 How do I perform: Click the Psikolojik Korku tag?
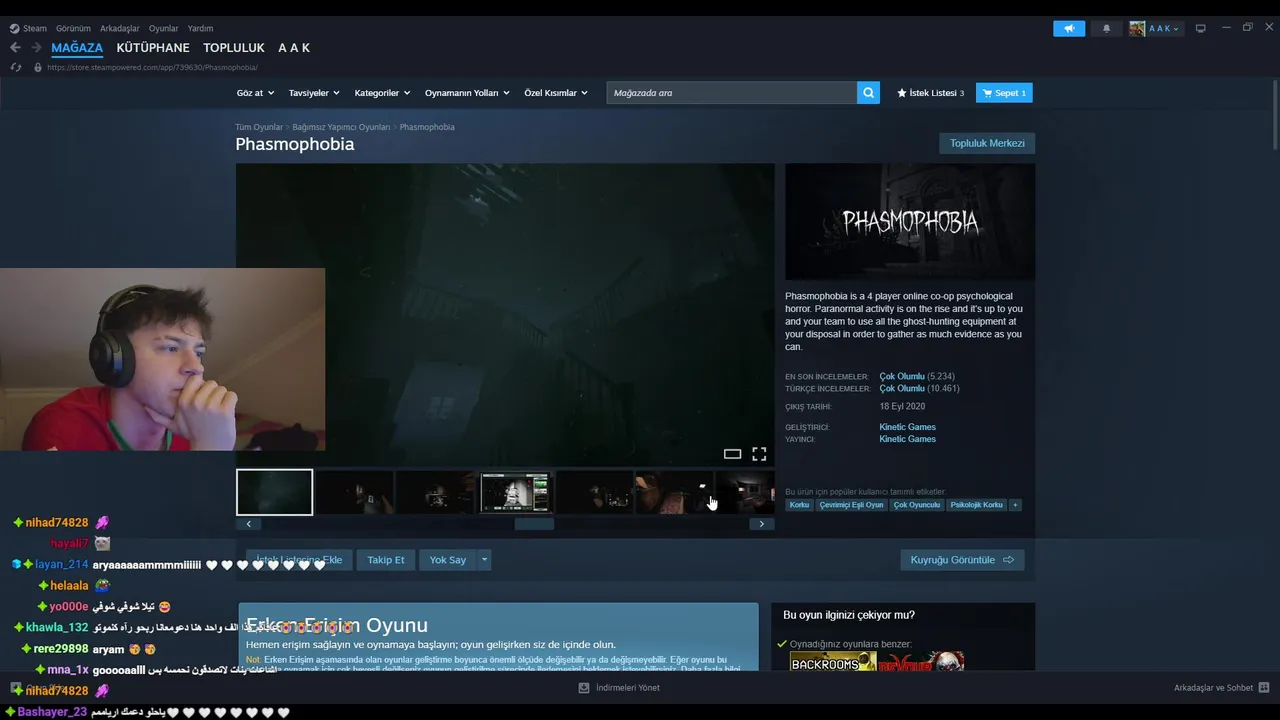click(x=976, y=505)
